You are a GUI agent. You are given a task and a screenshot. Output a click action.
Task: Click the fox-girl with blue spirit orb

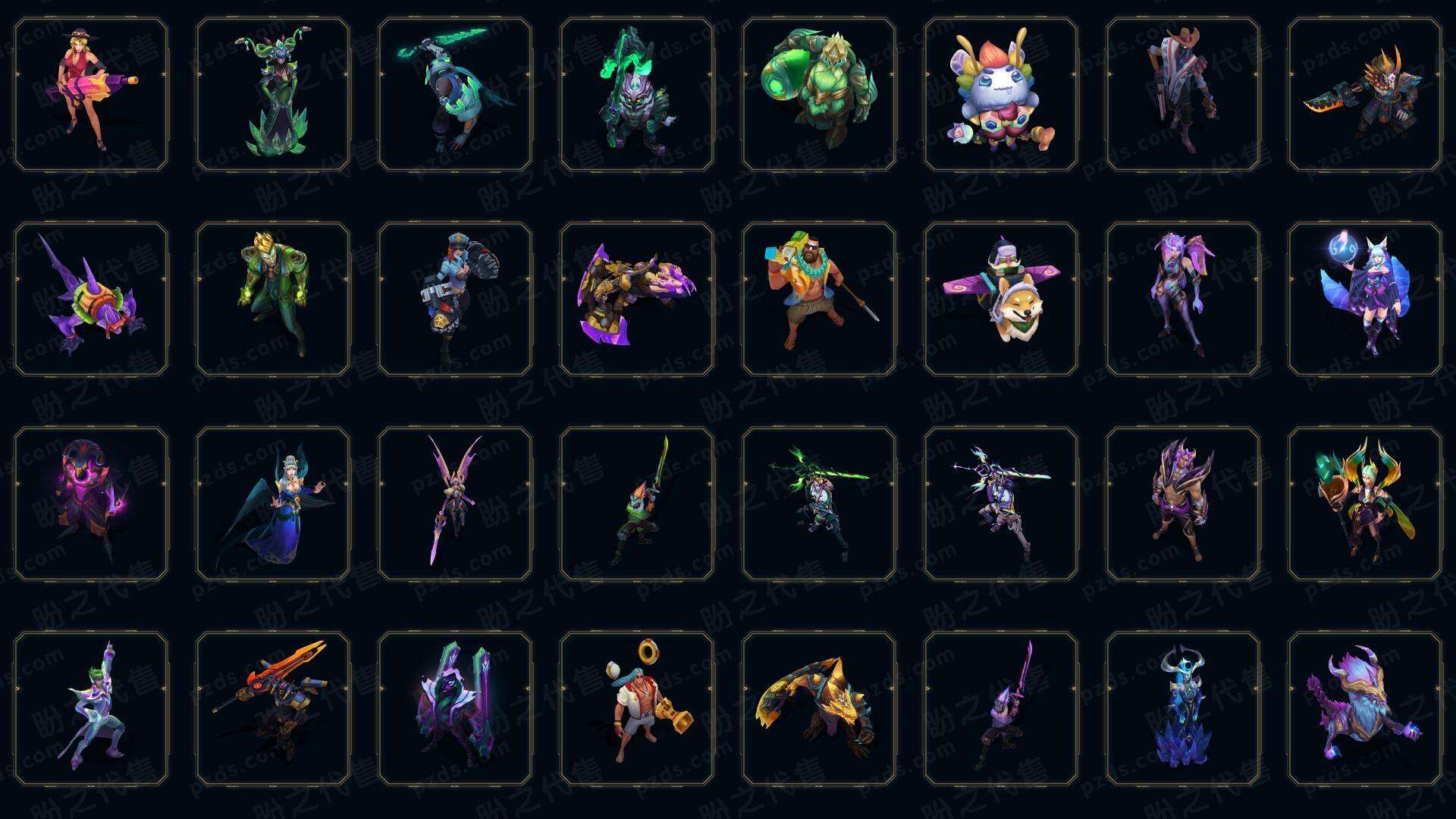(x=1365, y=299)
